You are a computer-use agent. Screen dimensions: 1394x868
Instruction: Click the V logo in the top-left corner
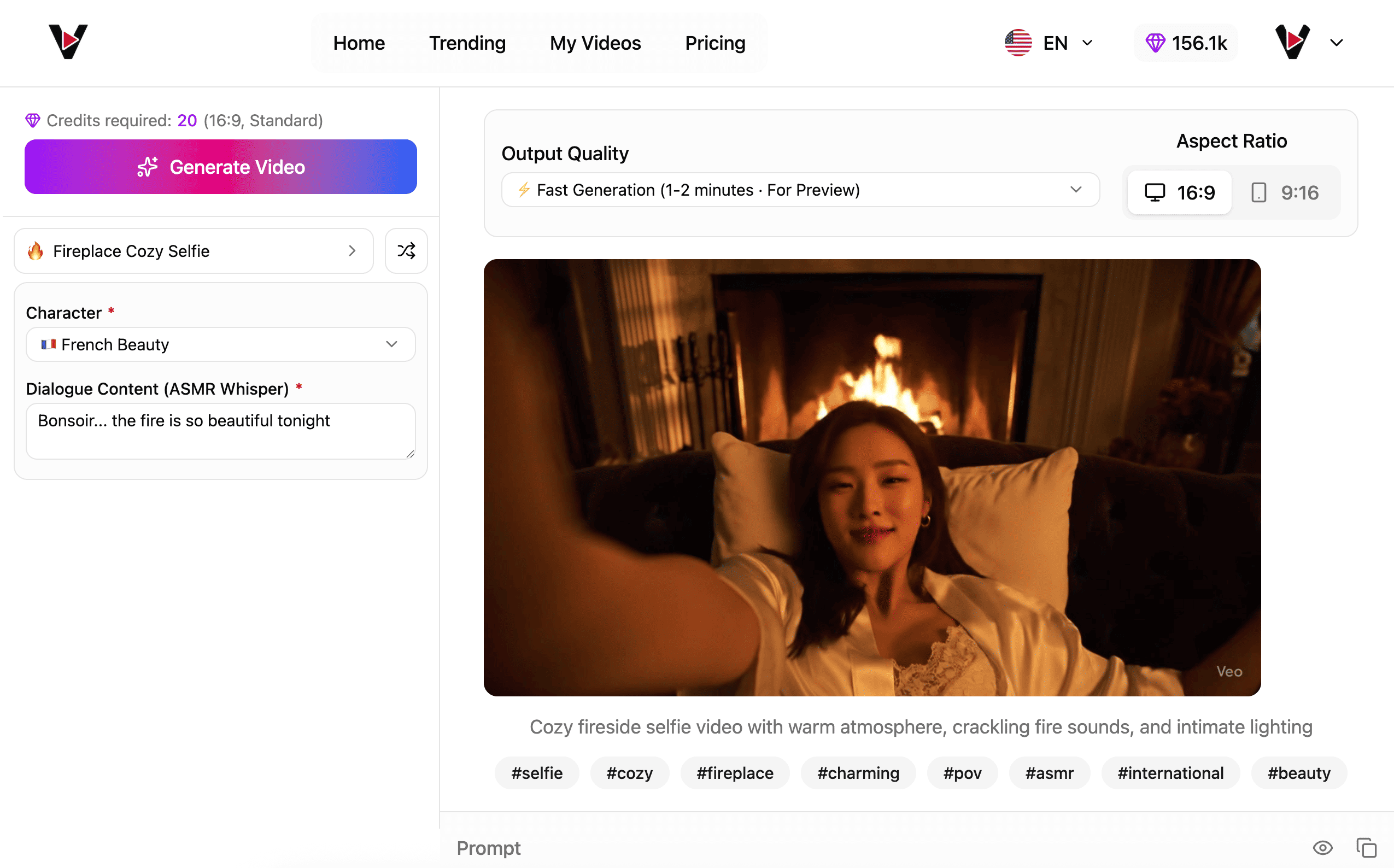click(x=67, y=42)
